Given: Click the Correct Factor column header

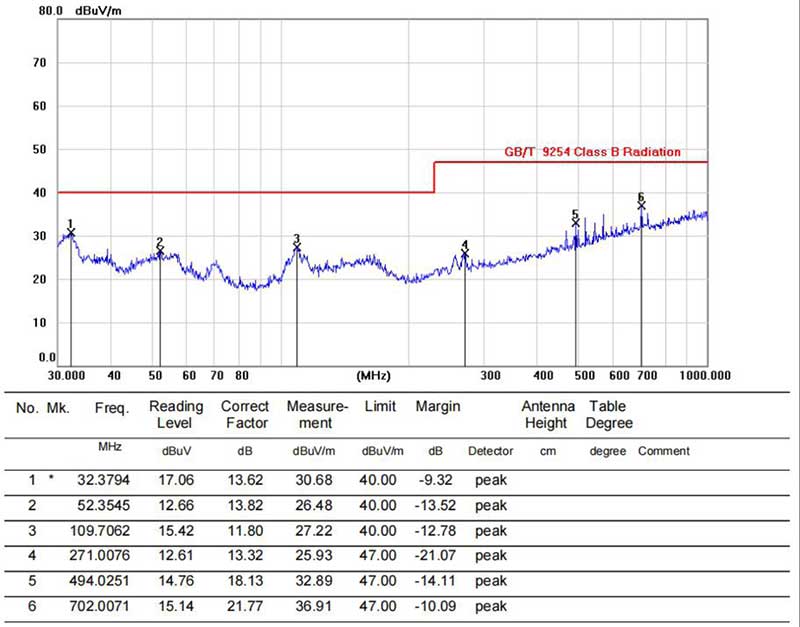Looking at the screenshot, I should pyautogui.click(x=244, y=414).
